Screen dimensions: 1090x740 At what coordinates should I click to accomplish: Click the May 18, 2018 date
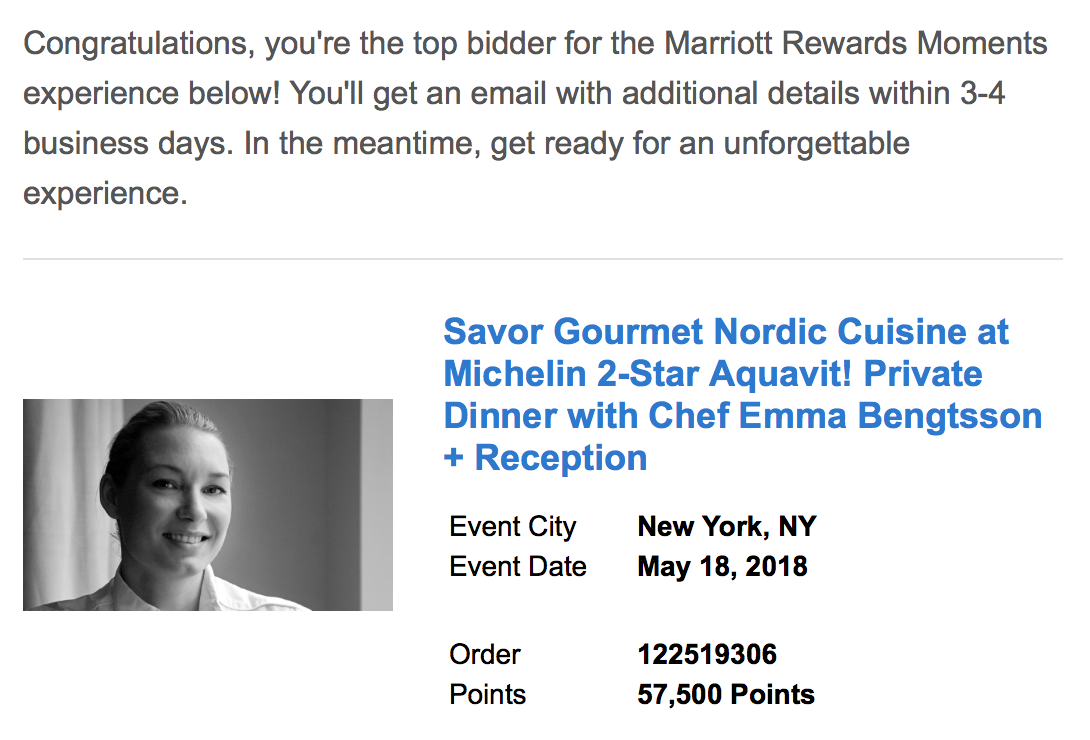click(x=722, y=566)
